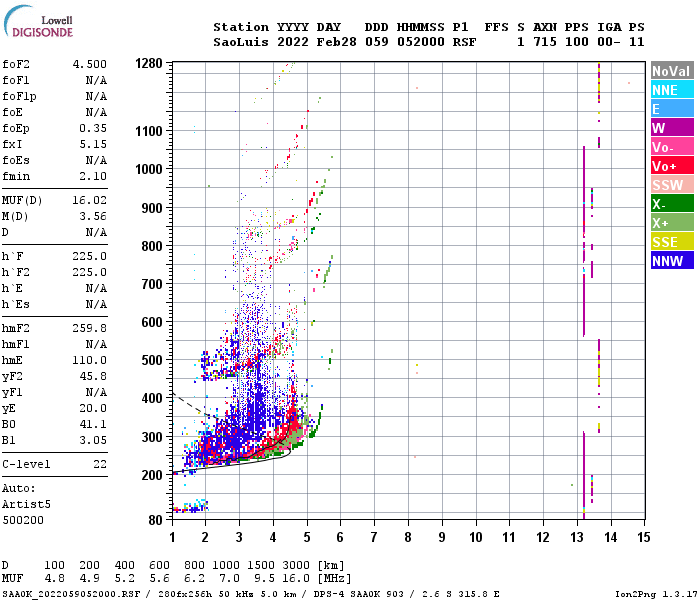Click the h`F2 value 225.0
700x600 pixels.
90,273
